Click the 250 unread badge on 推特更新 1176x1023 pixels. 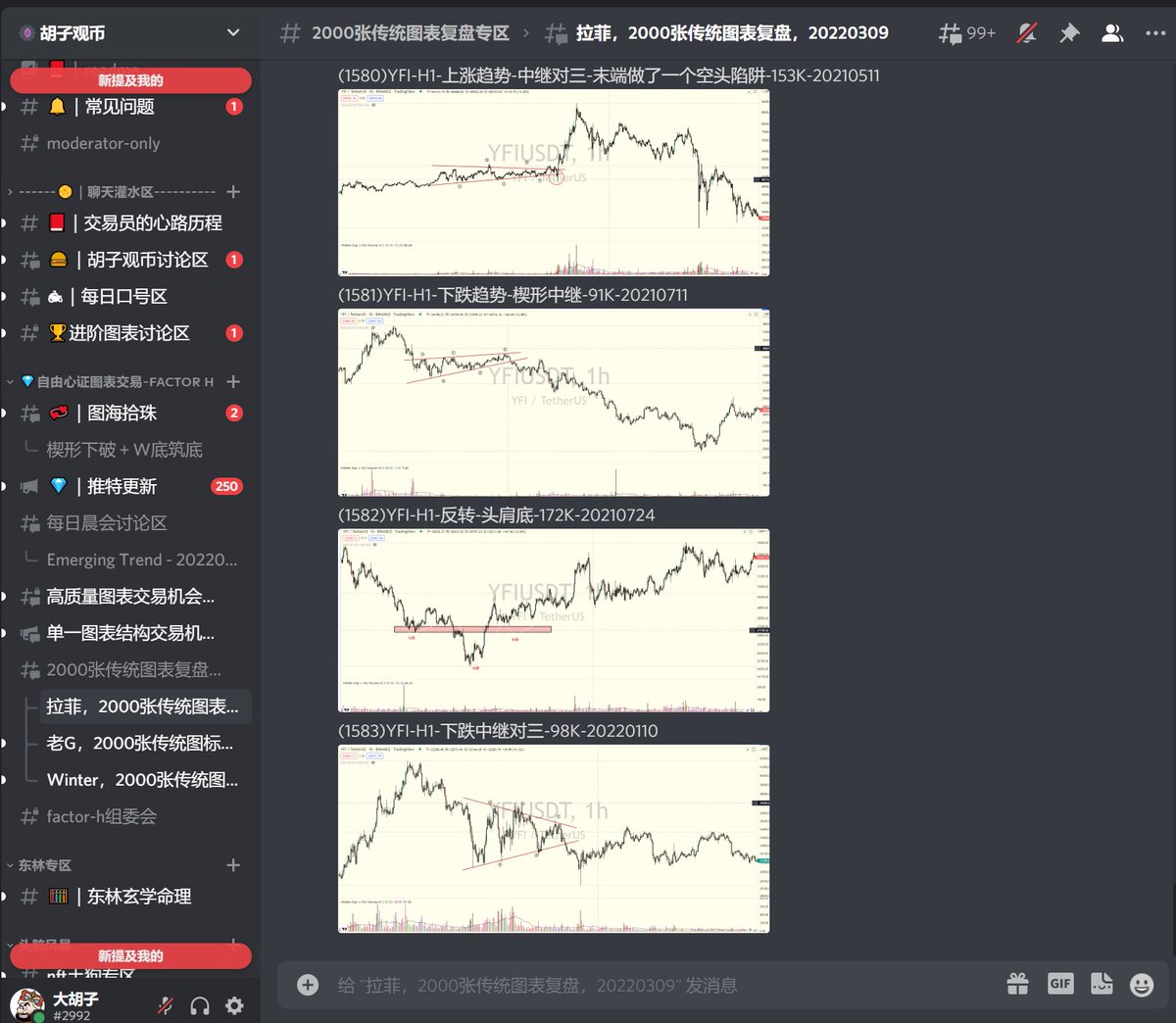pos(226,486)
